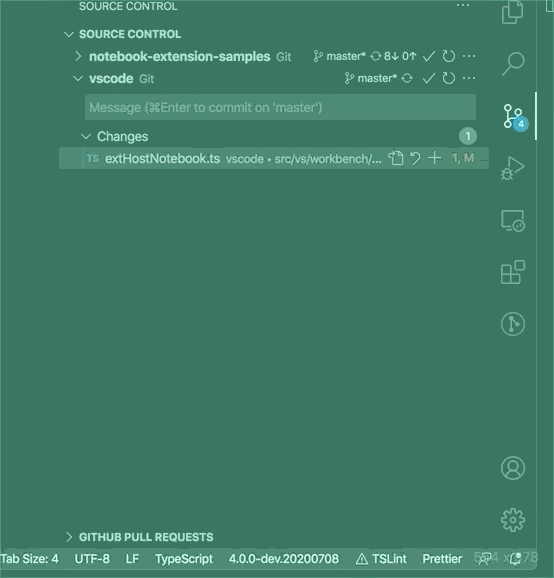554x578 pixels.
Task: Stage changes for extHostNotebook.ts with plus
Action: point(435,159)
